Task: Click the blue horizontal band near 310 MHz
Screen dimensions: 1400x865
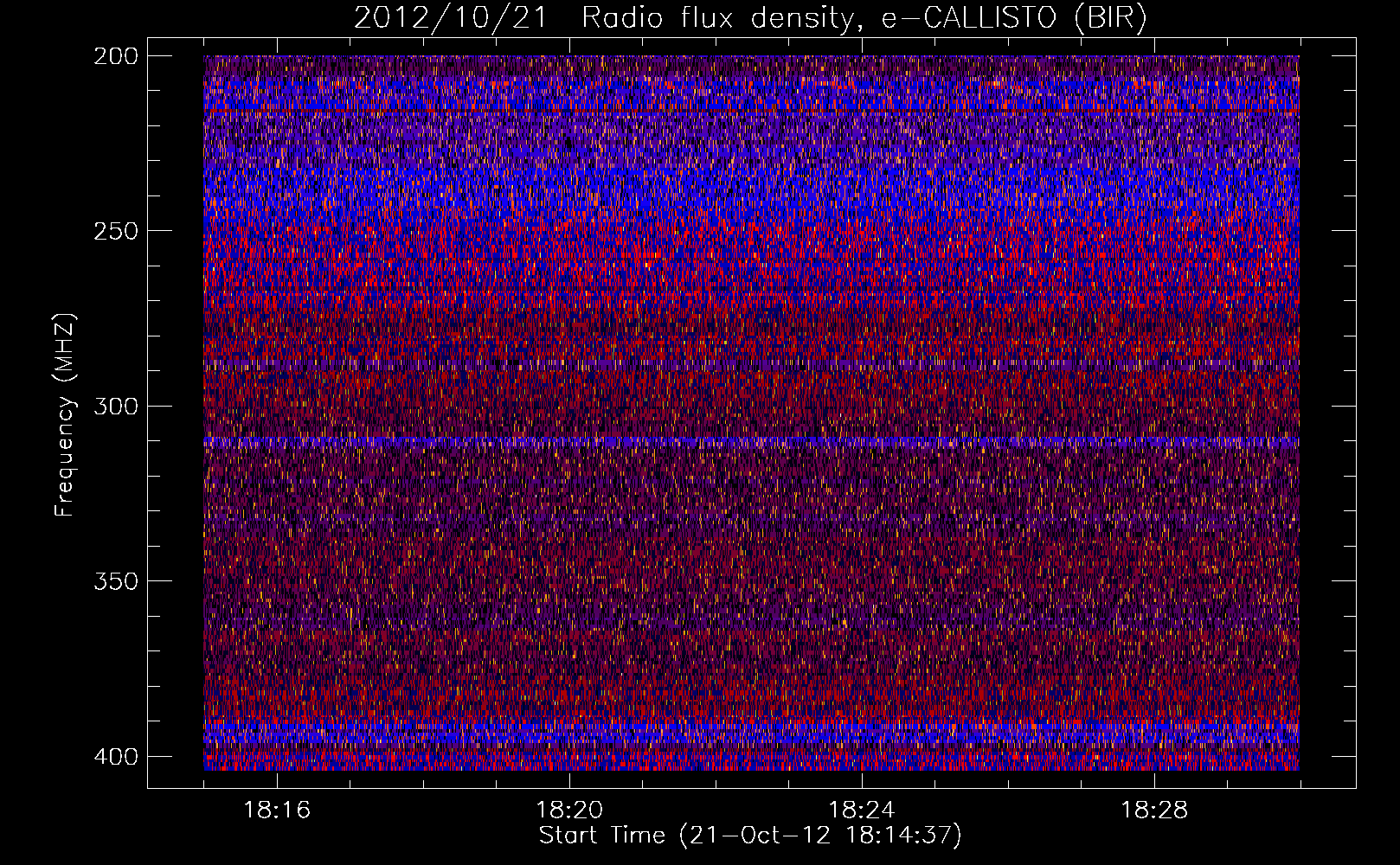Action: point(751,442)
